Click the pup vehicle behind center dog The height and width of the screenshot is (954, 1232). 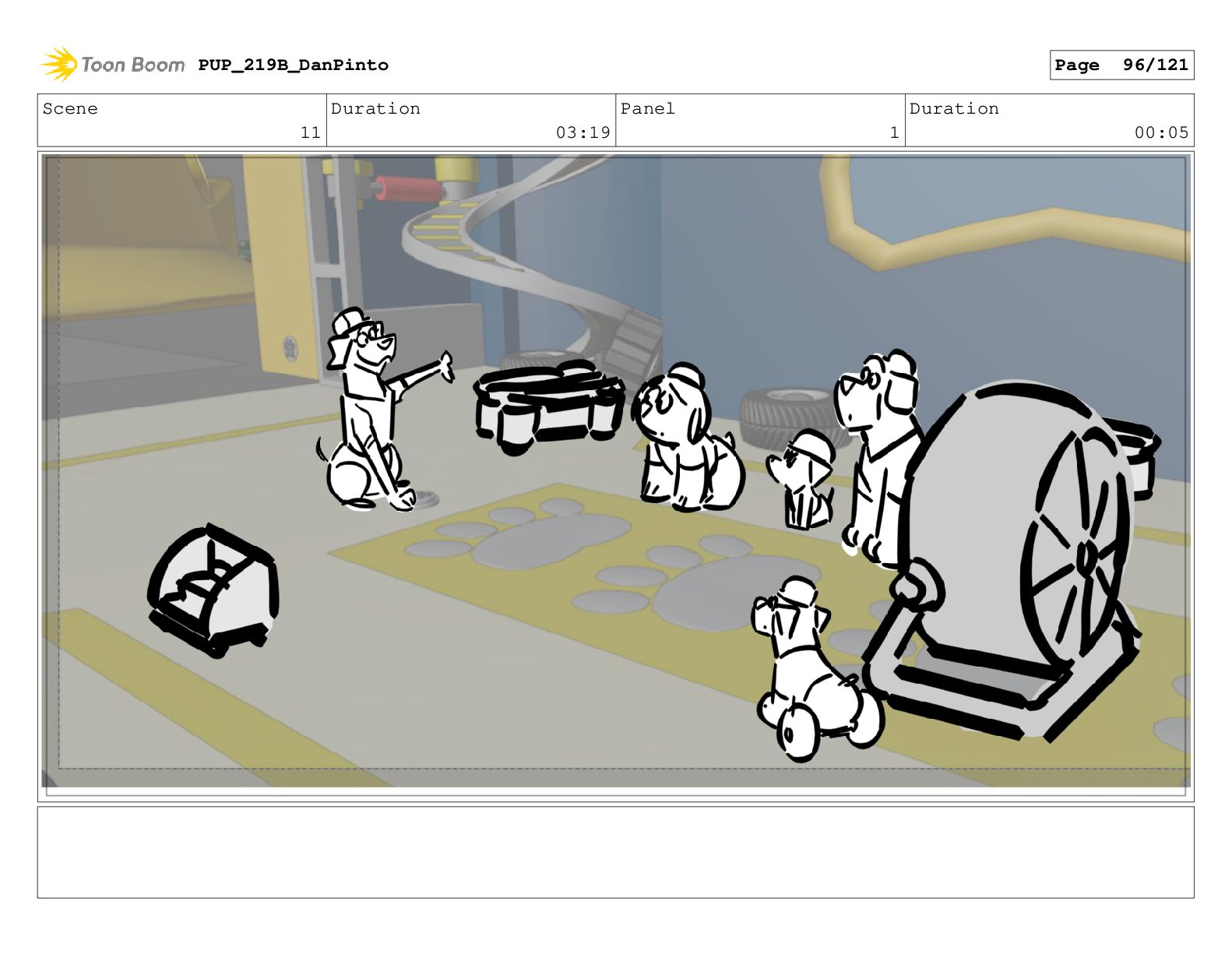[550, 407]
